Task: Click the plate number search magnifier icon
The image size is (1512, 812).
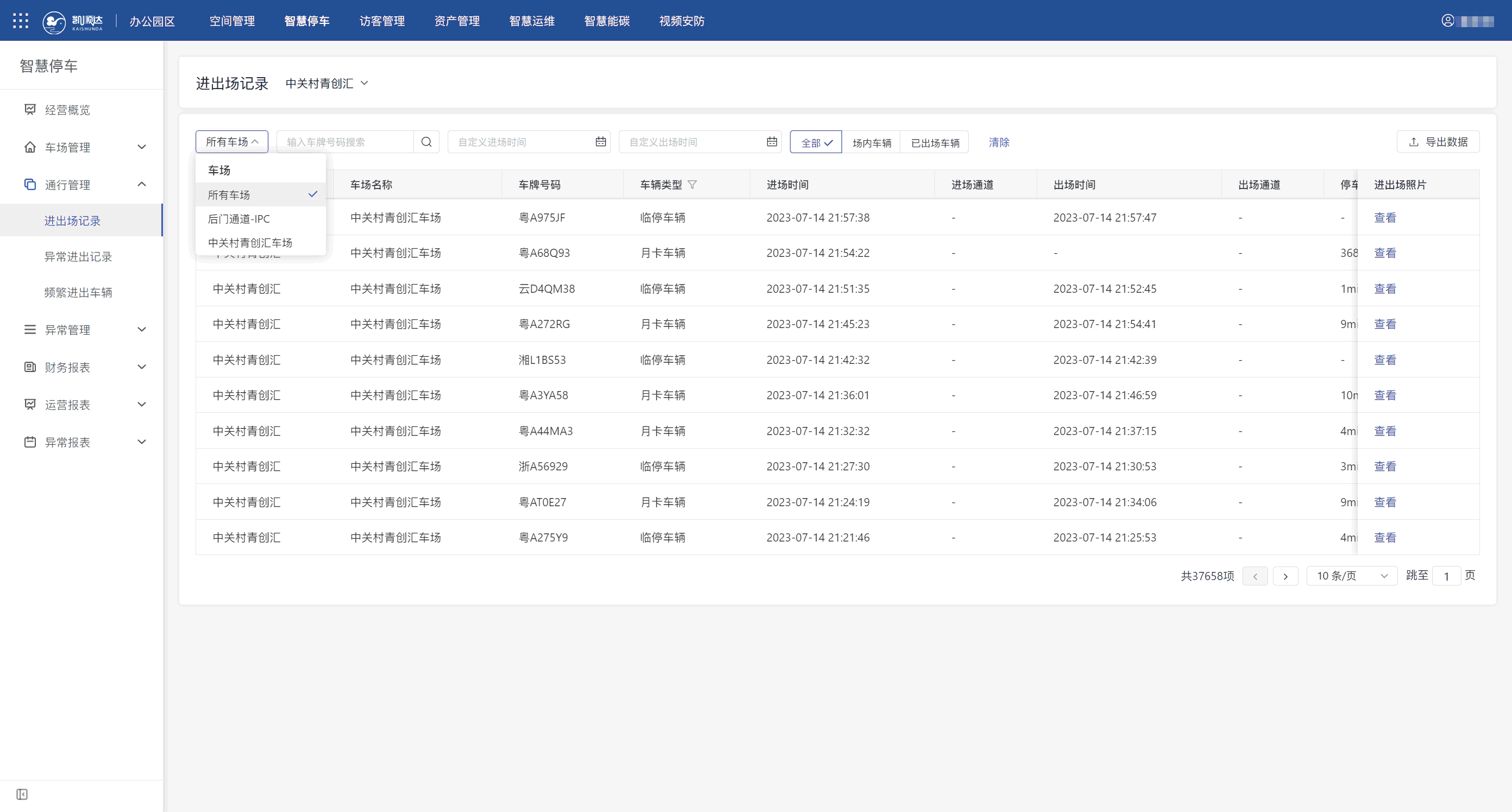Action: pos(426,142)
